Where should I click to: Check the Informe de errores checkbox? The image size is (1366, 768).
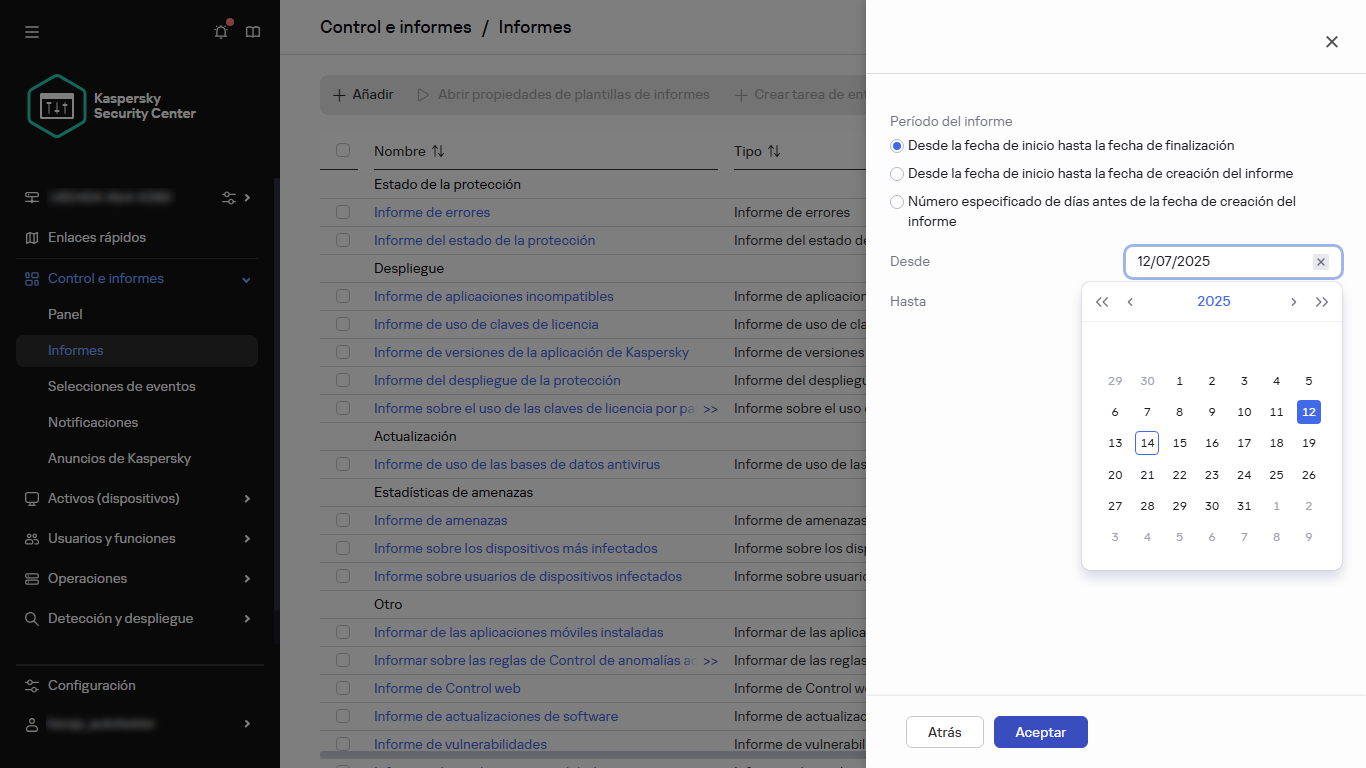(343, 212)
